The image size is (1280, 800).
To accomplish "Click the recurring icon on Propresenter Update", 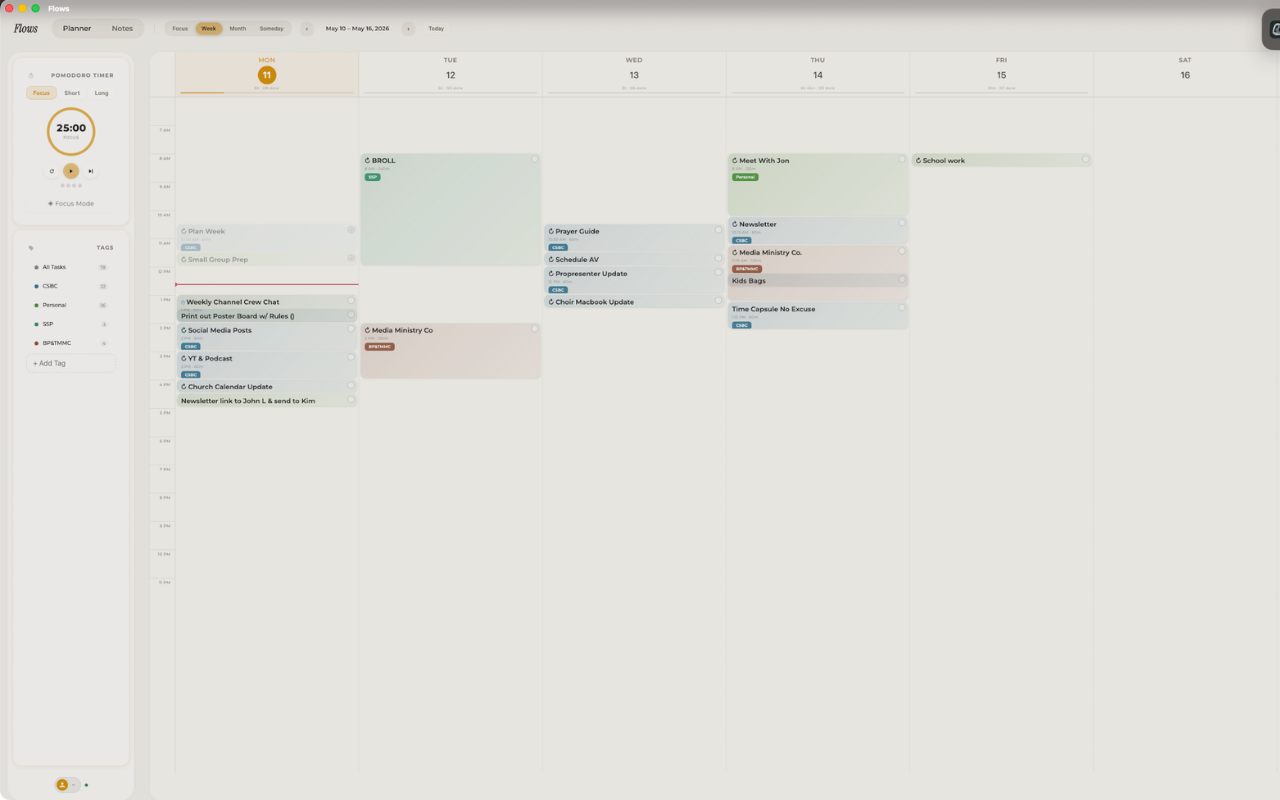I will click(x=551, y=273).
